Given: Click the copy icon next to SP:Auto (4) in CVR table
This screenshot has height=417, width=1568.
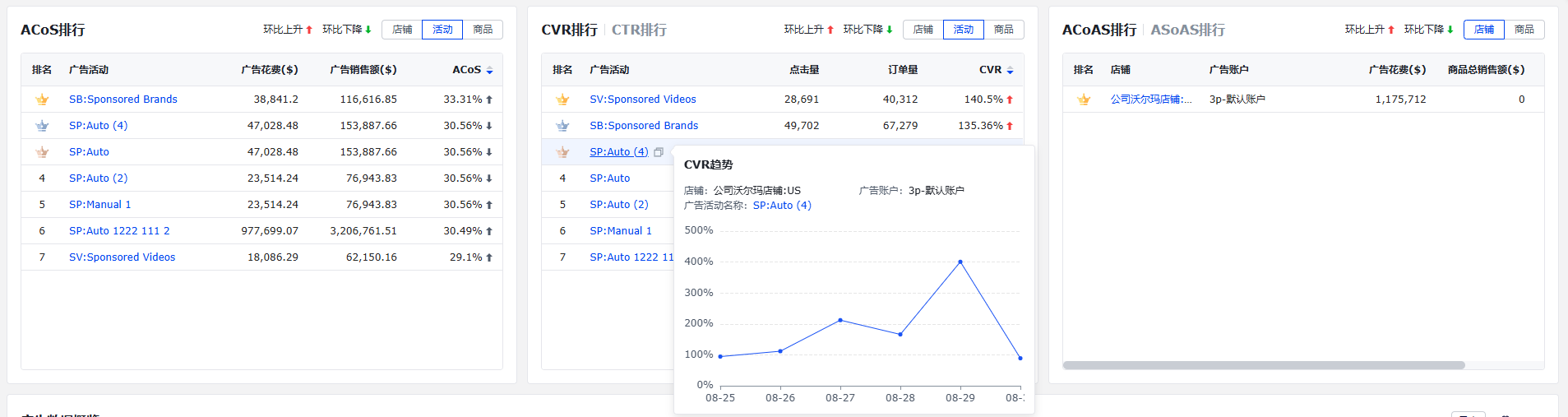Looking at the screenshot, I should [x=659, y=152].
